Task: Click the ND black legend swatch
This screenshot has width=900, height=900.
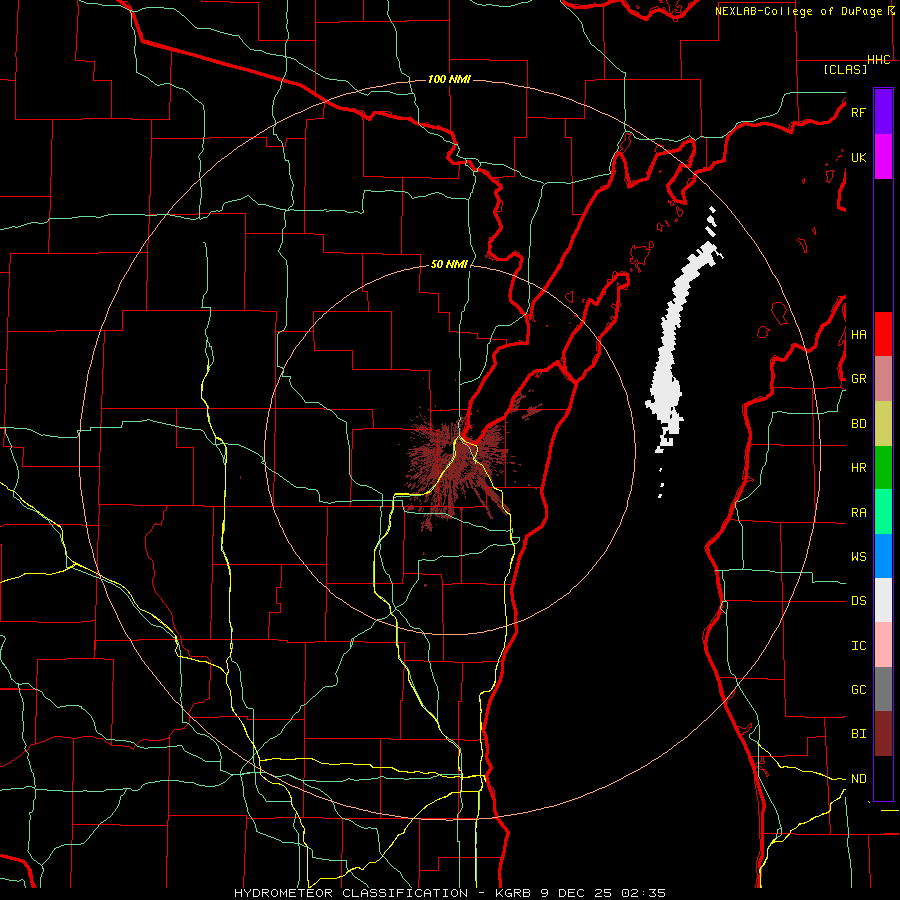Action: [x=883, y=778]
